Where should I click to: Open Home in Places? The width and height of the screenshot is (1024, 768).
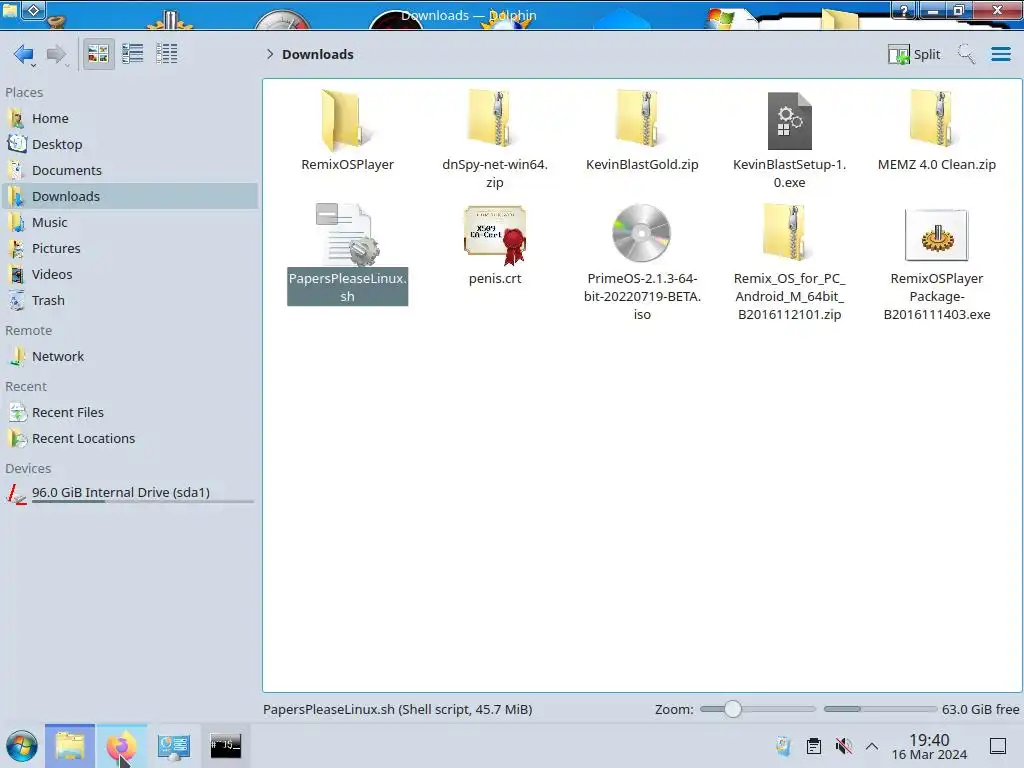130,118
